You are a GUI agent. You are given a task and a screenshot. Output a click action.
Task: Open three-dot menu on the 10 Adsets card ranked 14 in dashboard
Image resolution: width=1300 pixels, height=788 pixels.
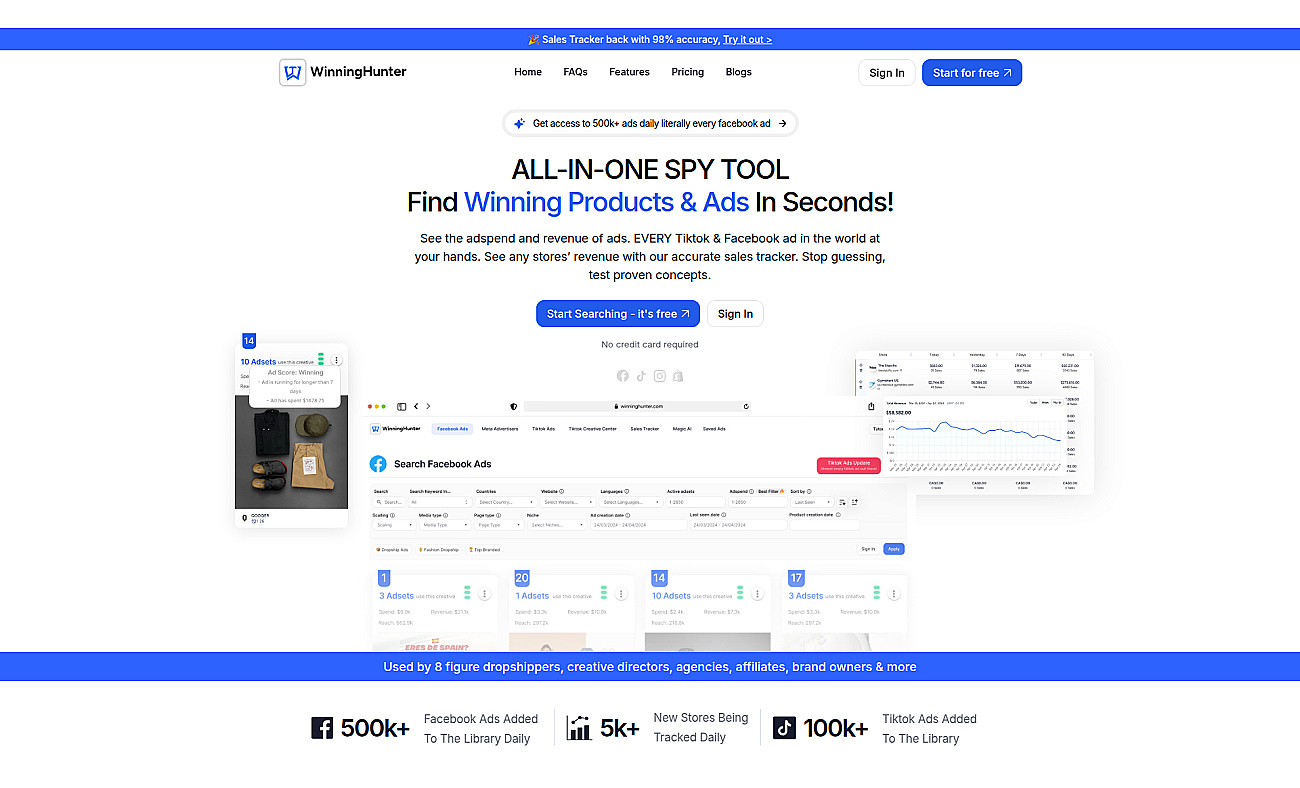[757, 593]
